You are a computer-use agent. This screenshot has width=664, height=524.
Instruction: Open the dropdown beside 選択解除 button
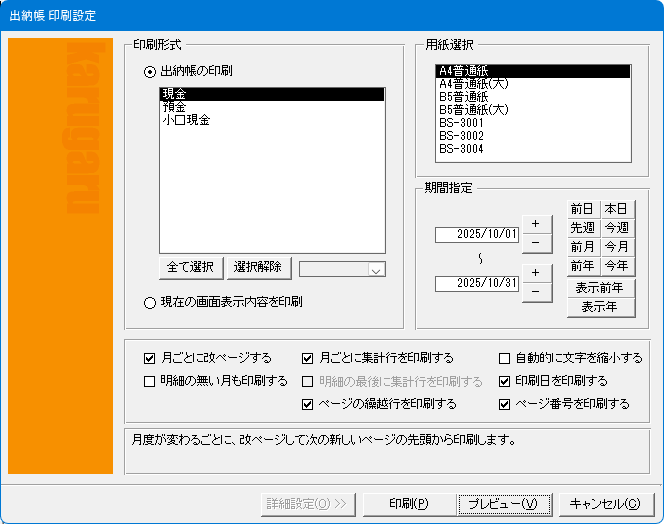click(376, 269)
